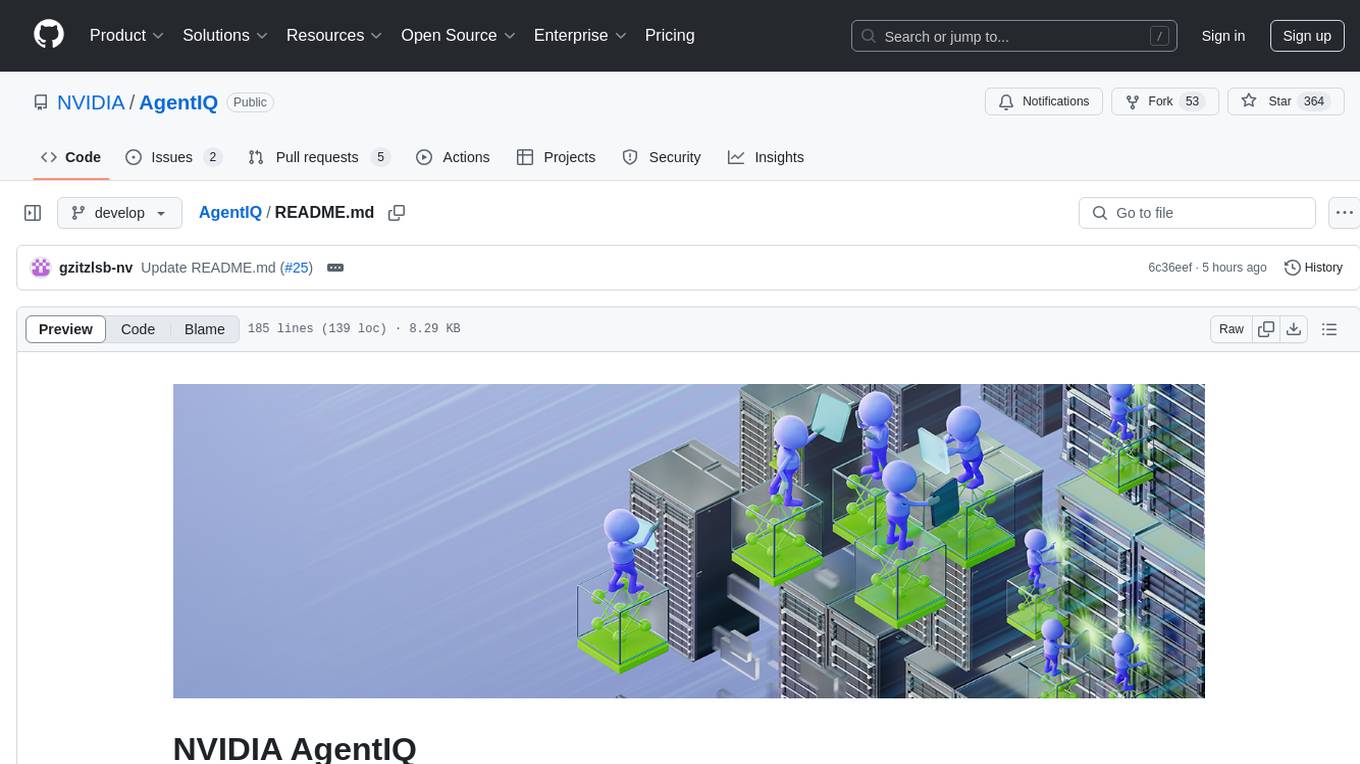Switch to the Issues tab
The image size is (1360, 764).
[173, 157]
